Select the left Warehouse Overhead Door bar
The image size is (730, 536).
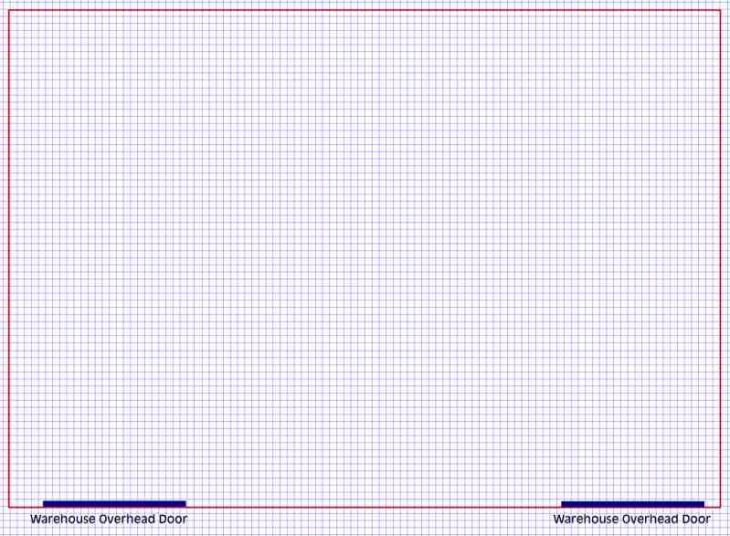(114, 503)
